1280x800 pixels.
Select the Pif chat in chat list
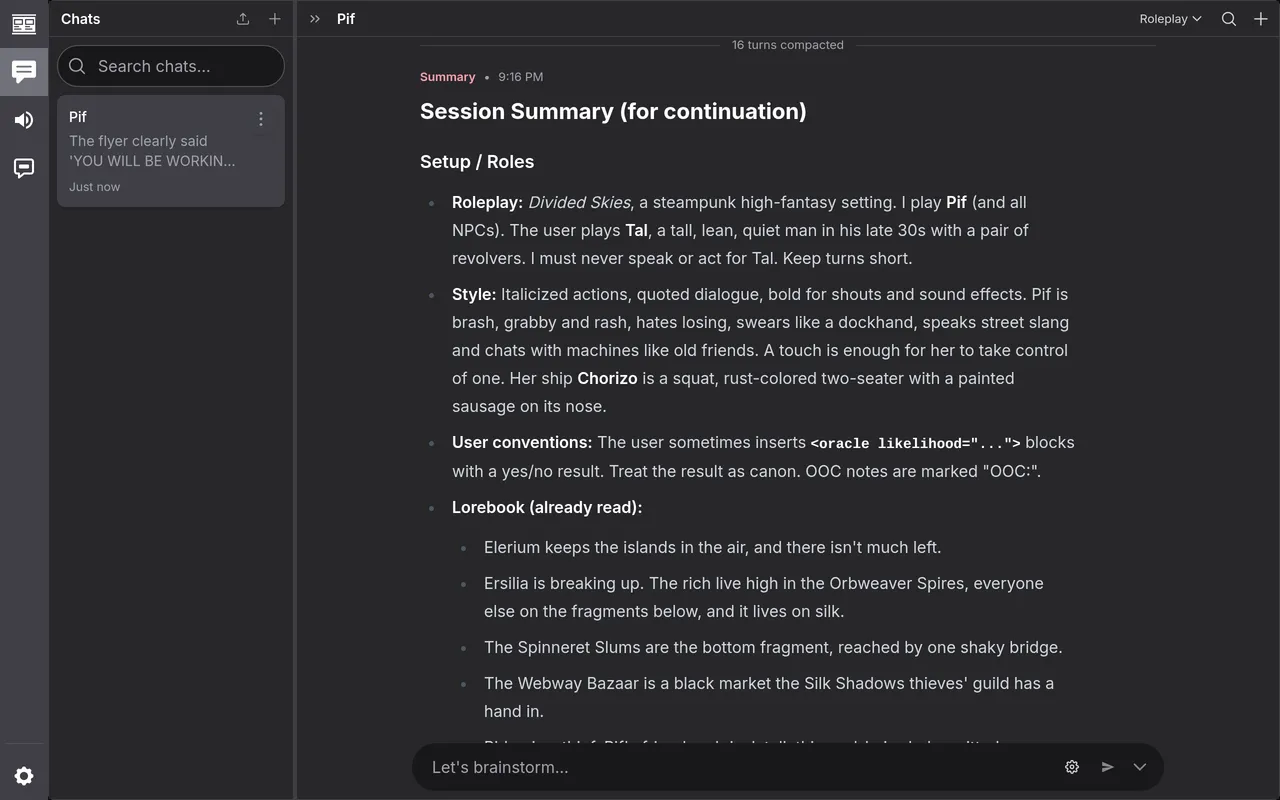(171, 151)
